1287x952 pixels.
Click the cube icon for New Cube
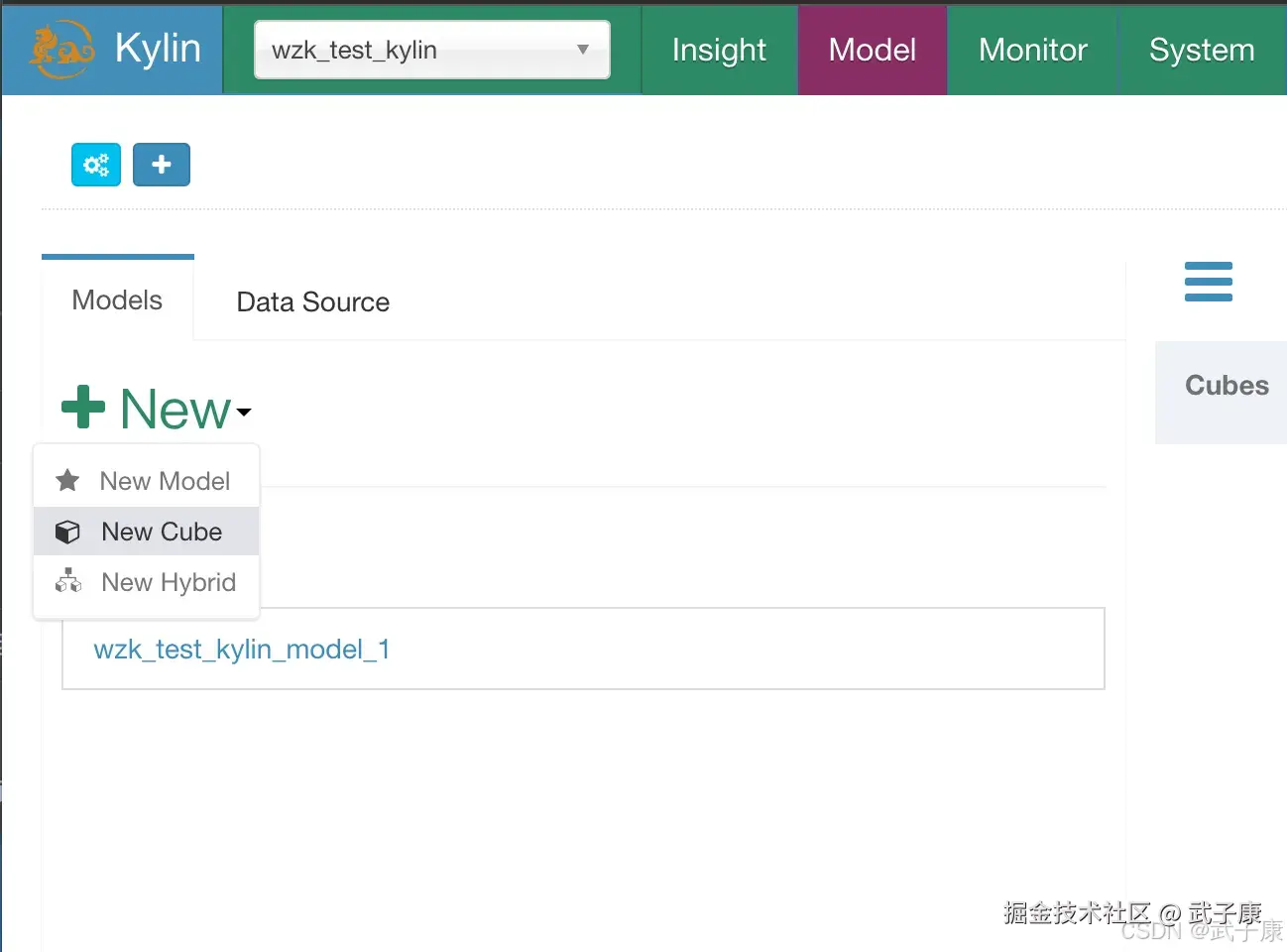click(x=67, y=533)
